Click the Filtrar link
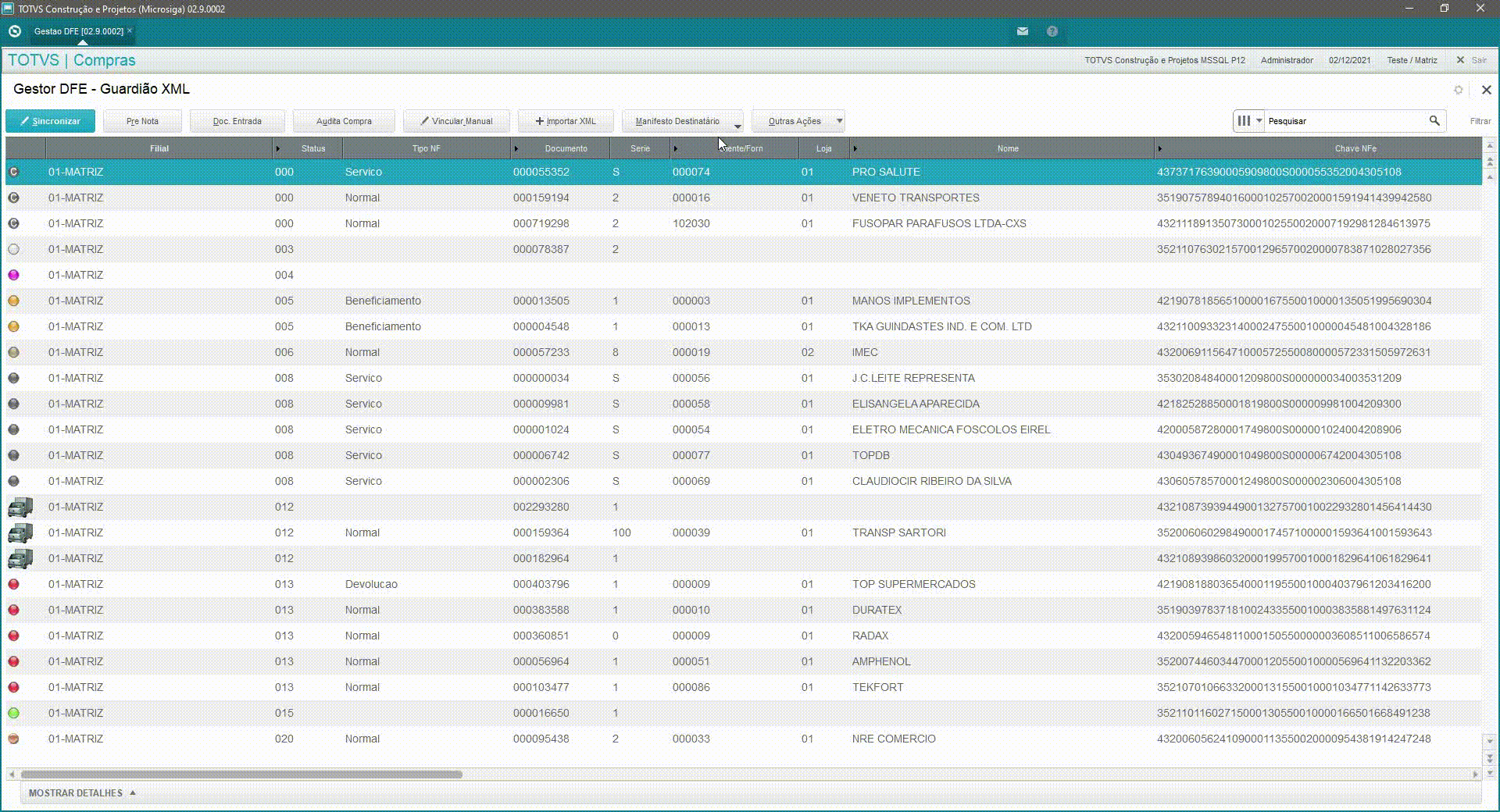 tap(1480, 121)
